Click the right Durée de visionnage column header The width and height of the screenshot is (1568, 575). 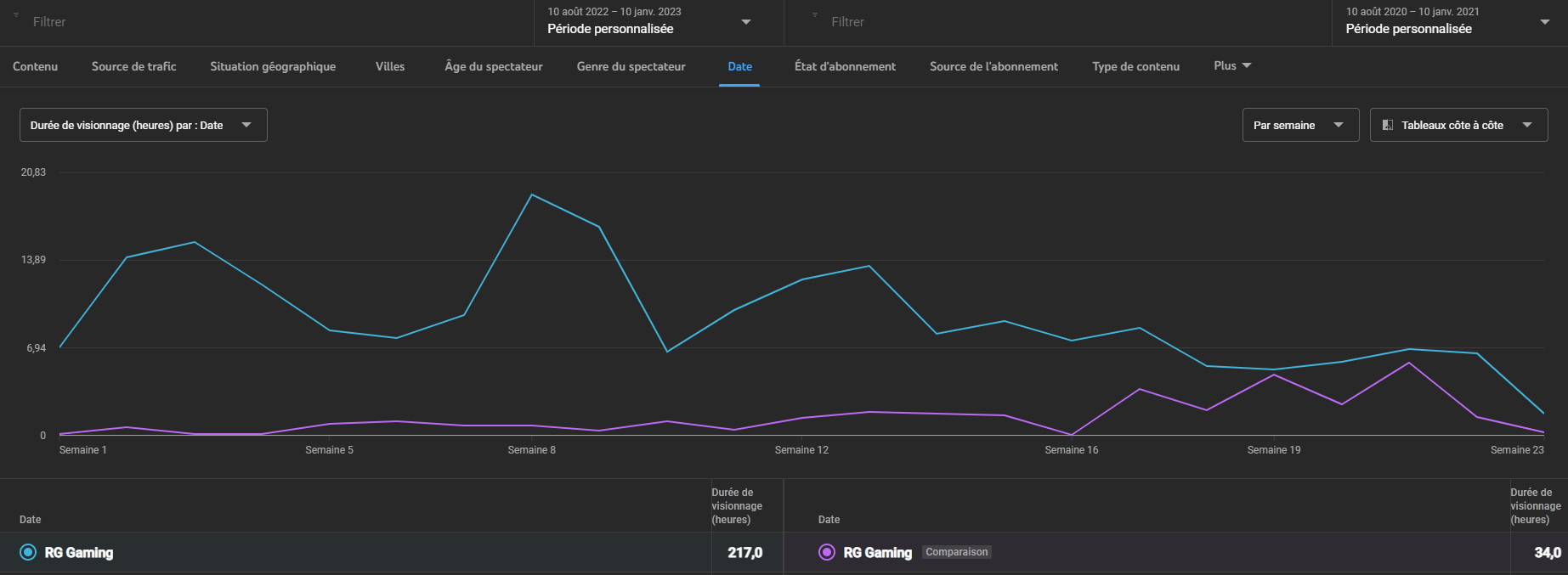(1536, 506)
